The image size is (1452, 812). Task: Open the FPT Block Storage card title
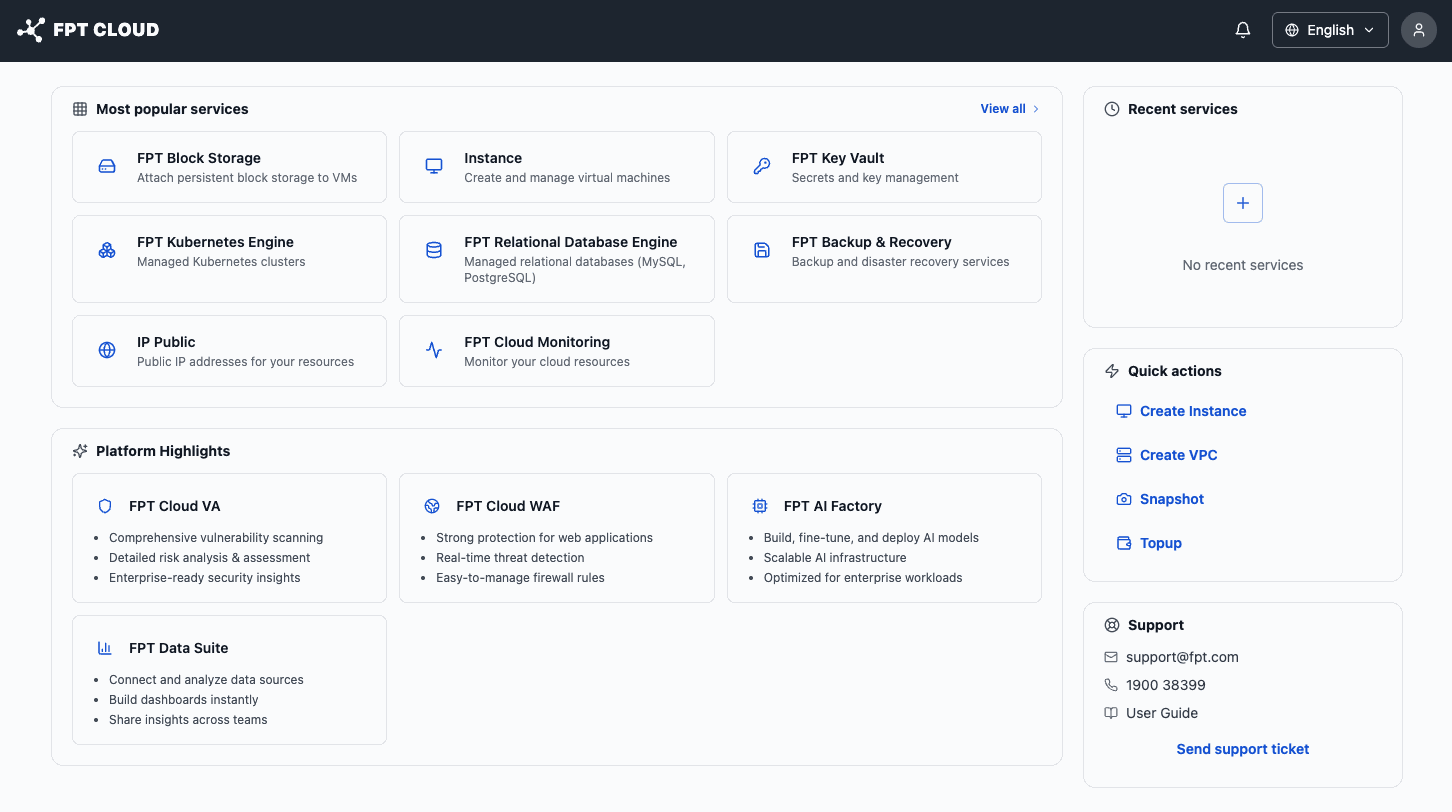tap(199, 158)
